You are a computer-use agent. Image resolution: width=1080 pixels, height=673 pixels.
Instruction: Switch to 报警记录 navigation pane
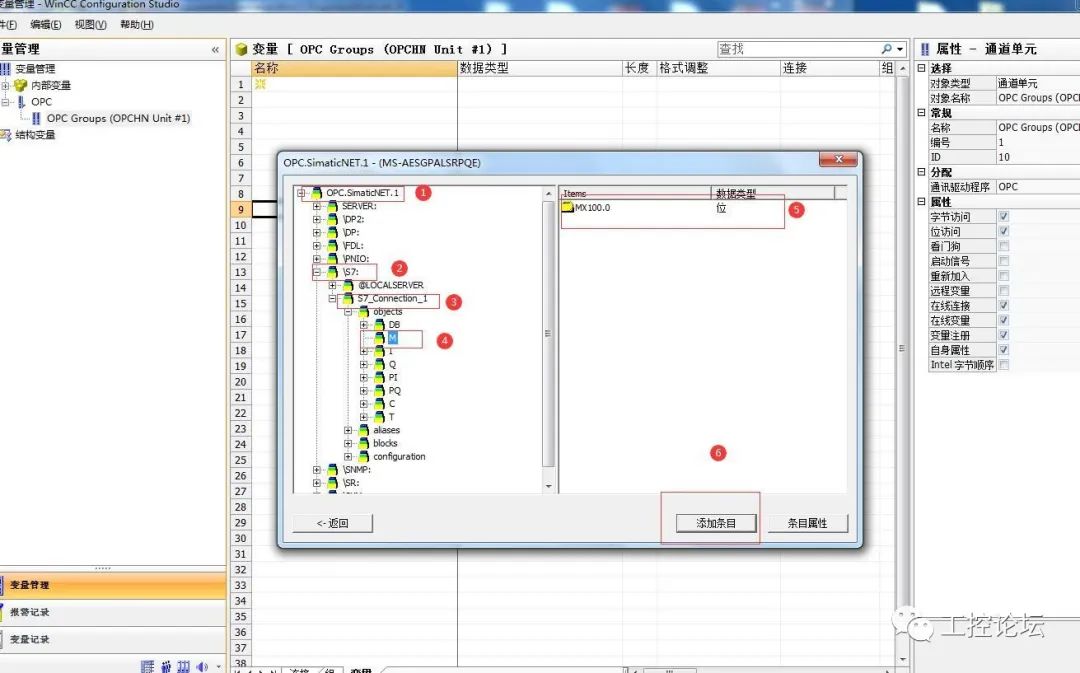click(113, 612)
